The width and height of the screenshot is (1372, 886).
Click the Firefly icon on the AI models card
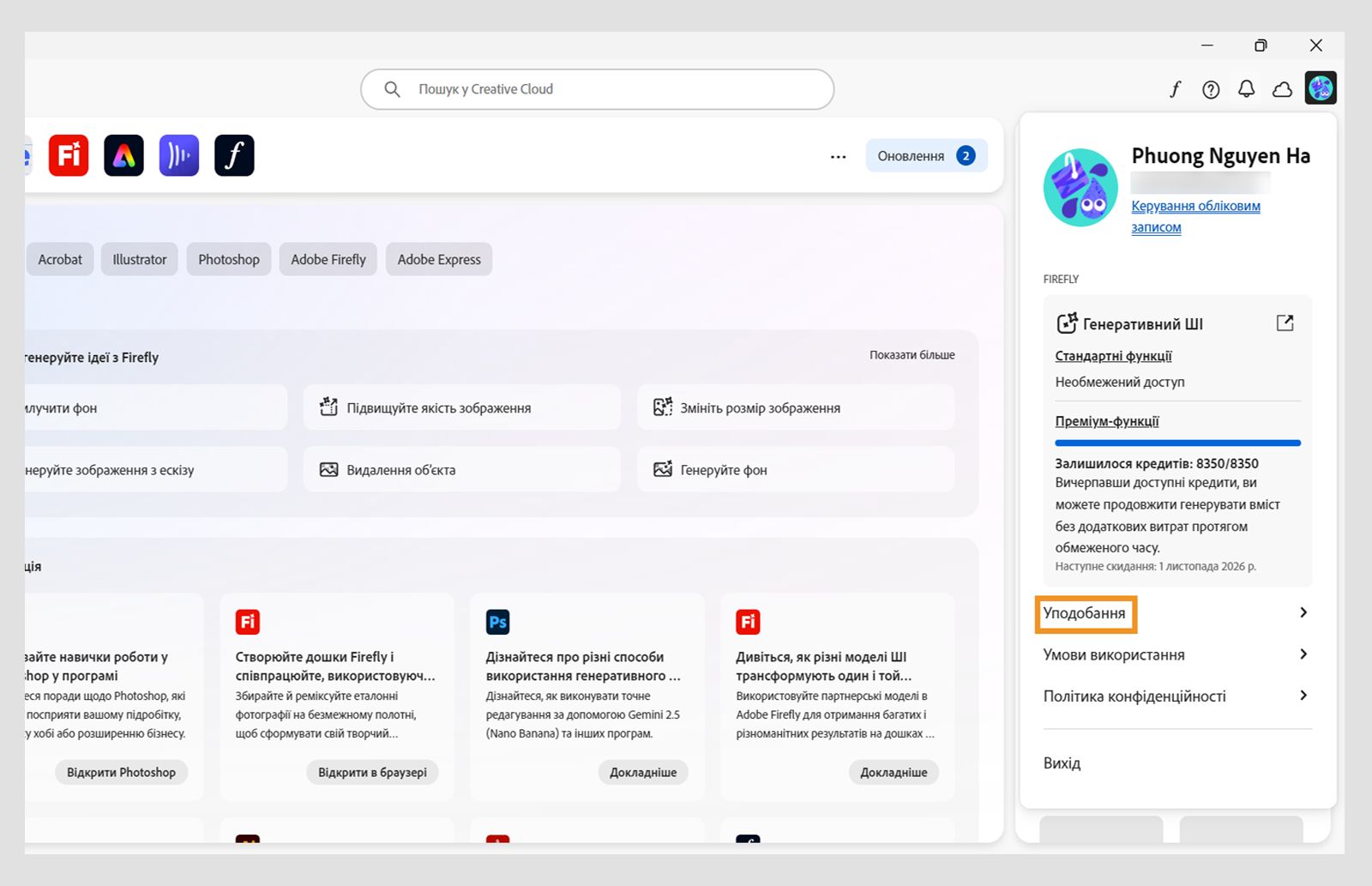click(x=748, y=622)
